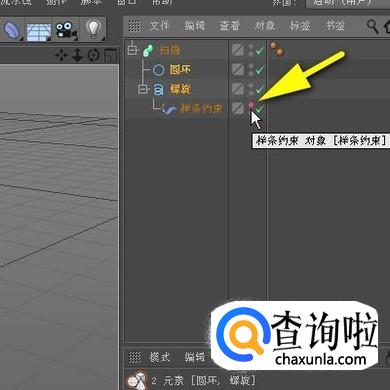
Task: Toggle the viewport layout switch icon
Action: tap(111, 56)
